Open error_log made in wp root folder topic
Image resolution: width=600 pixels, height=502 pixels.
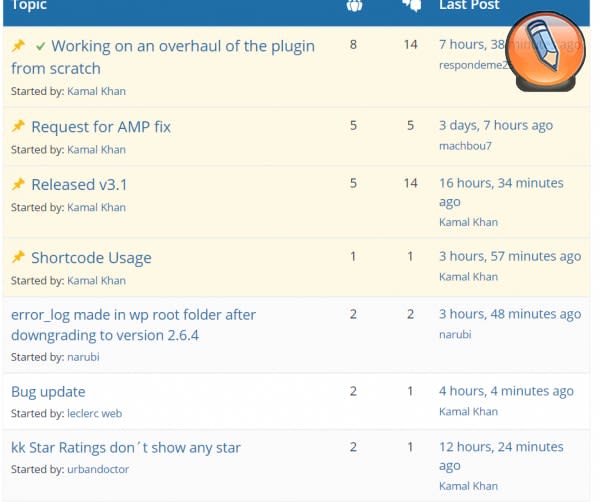[x=134, y=325]
